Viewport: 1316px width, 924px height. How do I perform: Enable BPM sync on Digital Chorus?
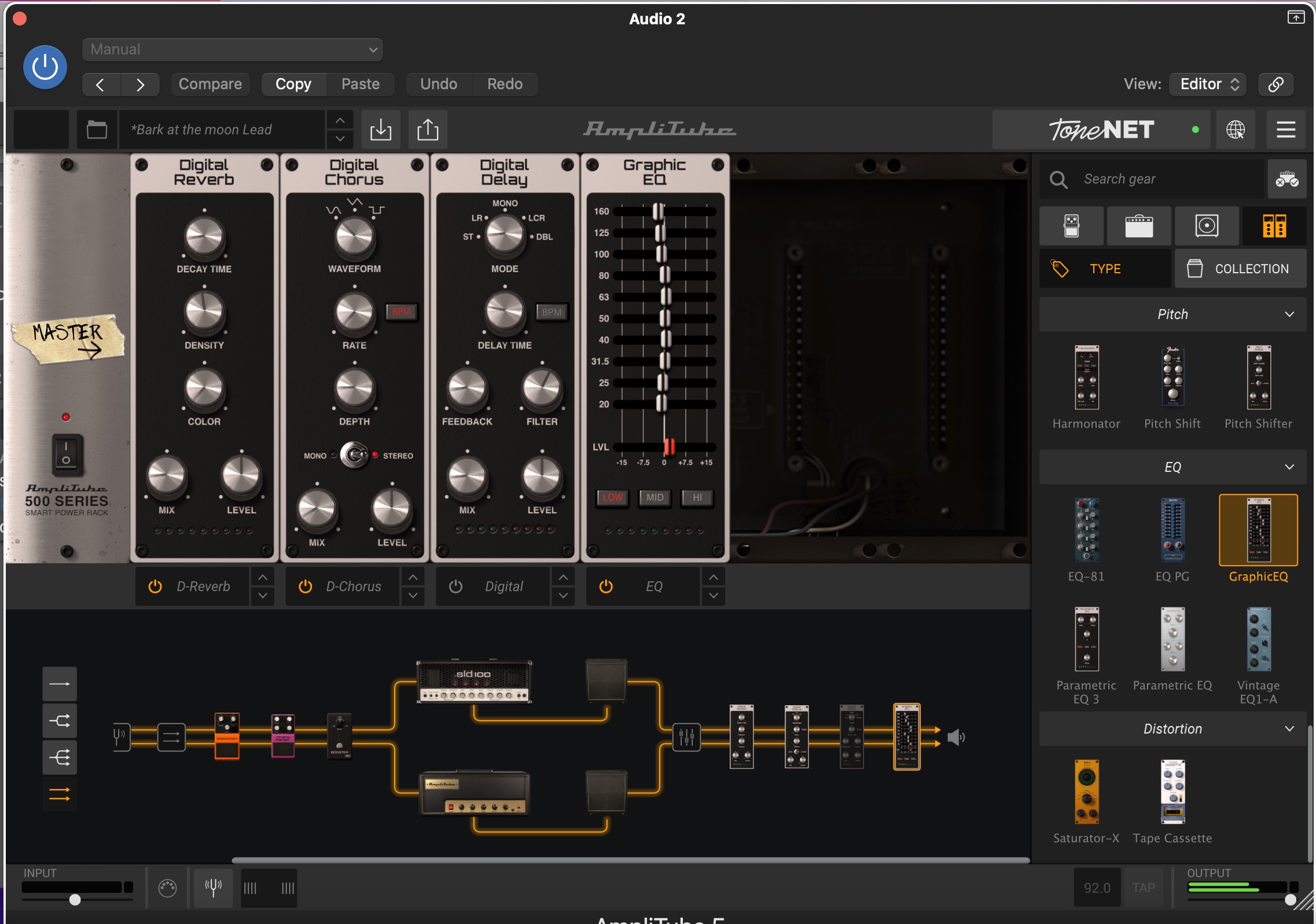[401, 312]
